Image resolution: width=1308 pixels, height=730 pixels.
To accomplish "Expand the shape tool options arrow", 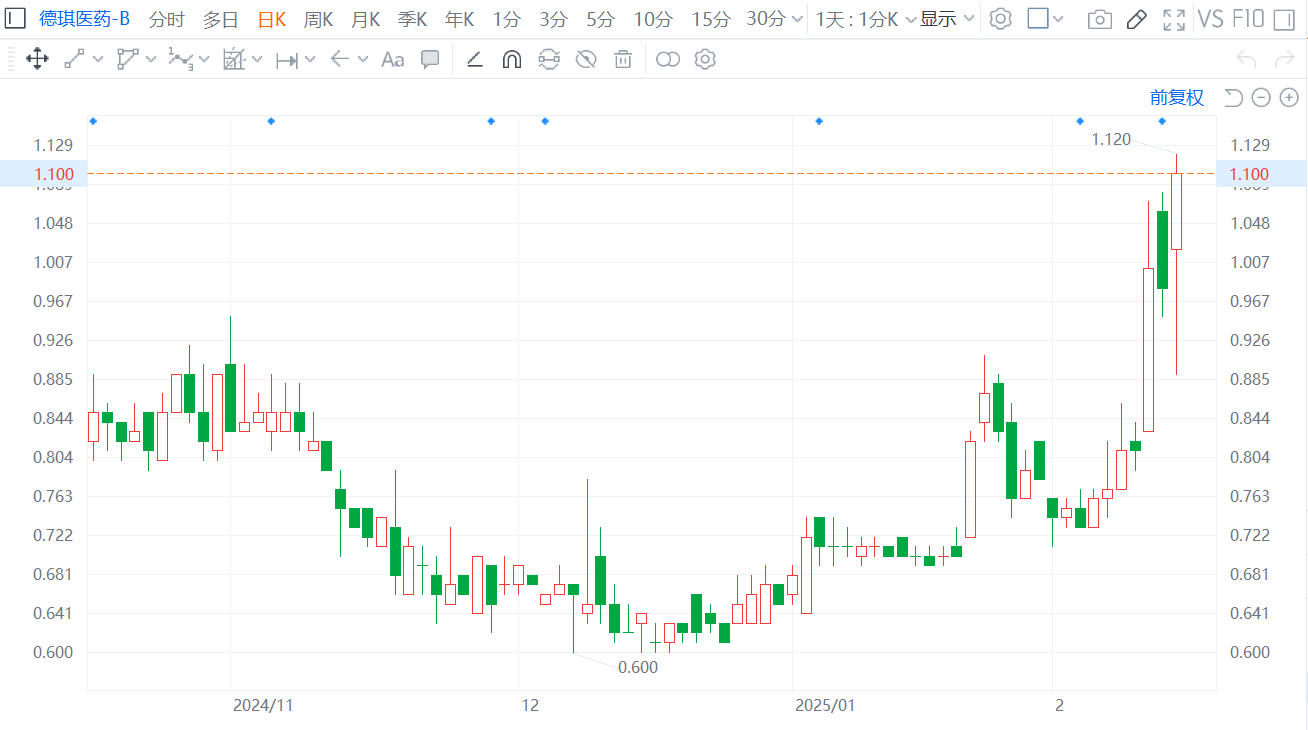I will pyautogui.click(x=151, y=59).
